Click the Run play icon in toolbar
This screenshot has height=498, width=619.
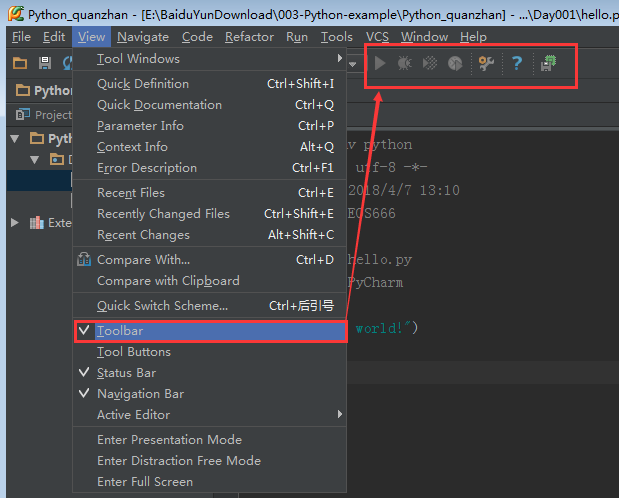coord(380,63)
